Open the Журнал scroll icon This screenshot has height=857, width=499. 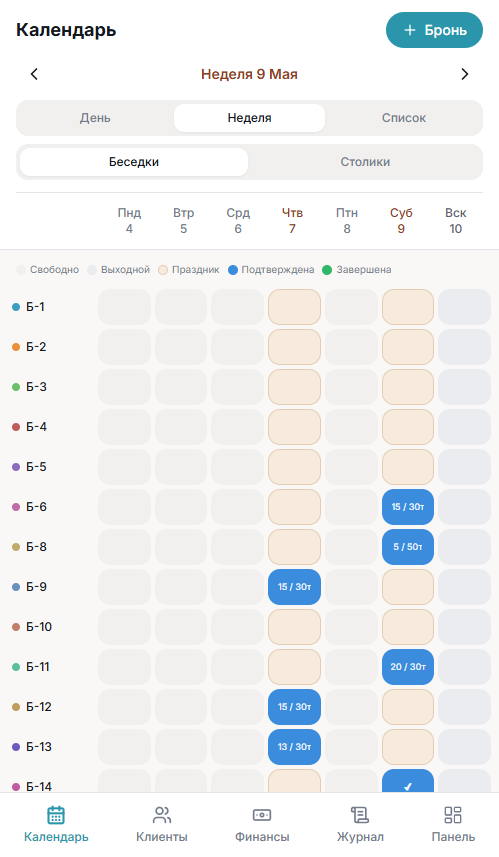tap(360, 815)
